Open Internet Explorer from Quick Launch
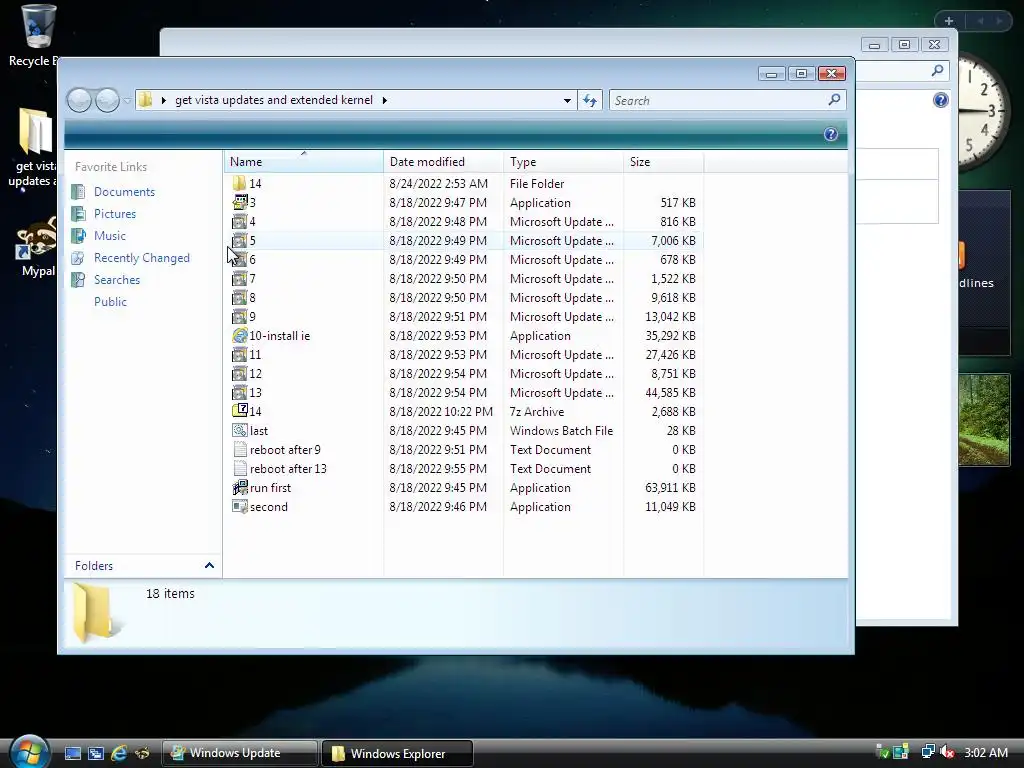This screenshot has width=1024, height=768. point(119,753)
